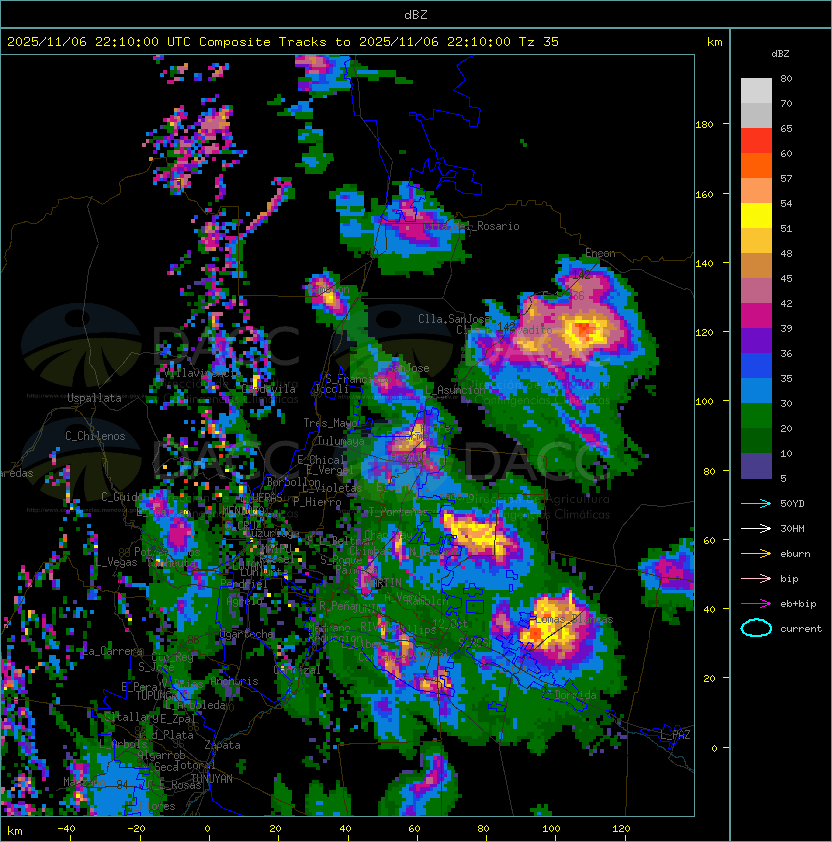Click the yellow eburn arrow in legend
Viewport: 832px width, 842px height.
tap(756, 554)
